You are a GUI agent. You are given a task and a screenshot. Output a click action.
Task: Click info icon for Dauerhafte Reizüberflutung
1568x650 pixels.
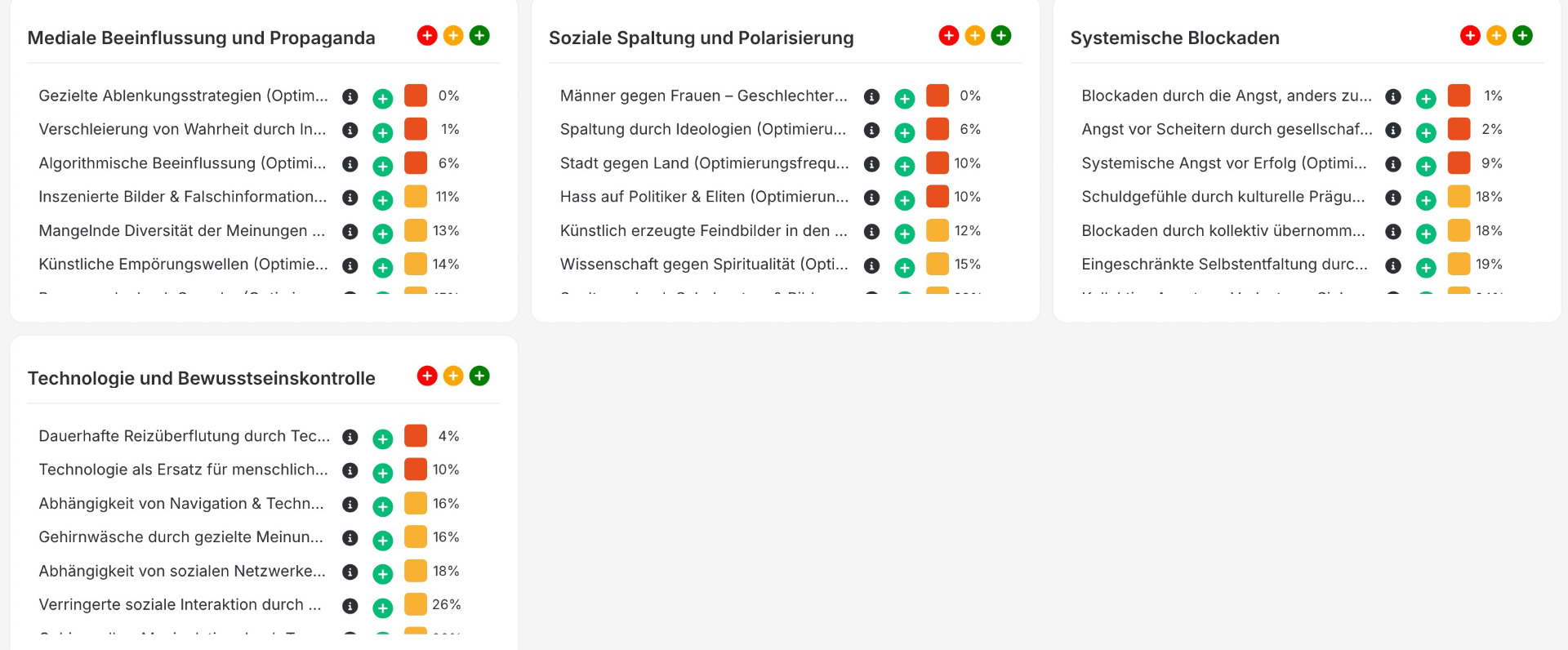click(x=350, y=438)
